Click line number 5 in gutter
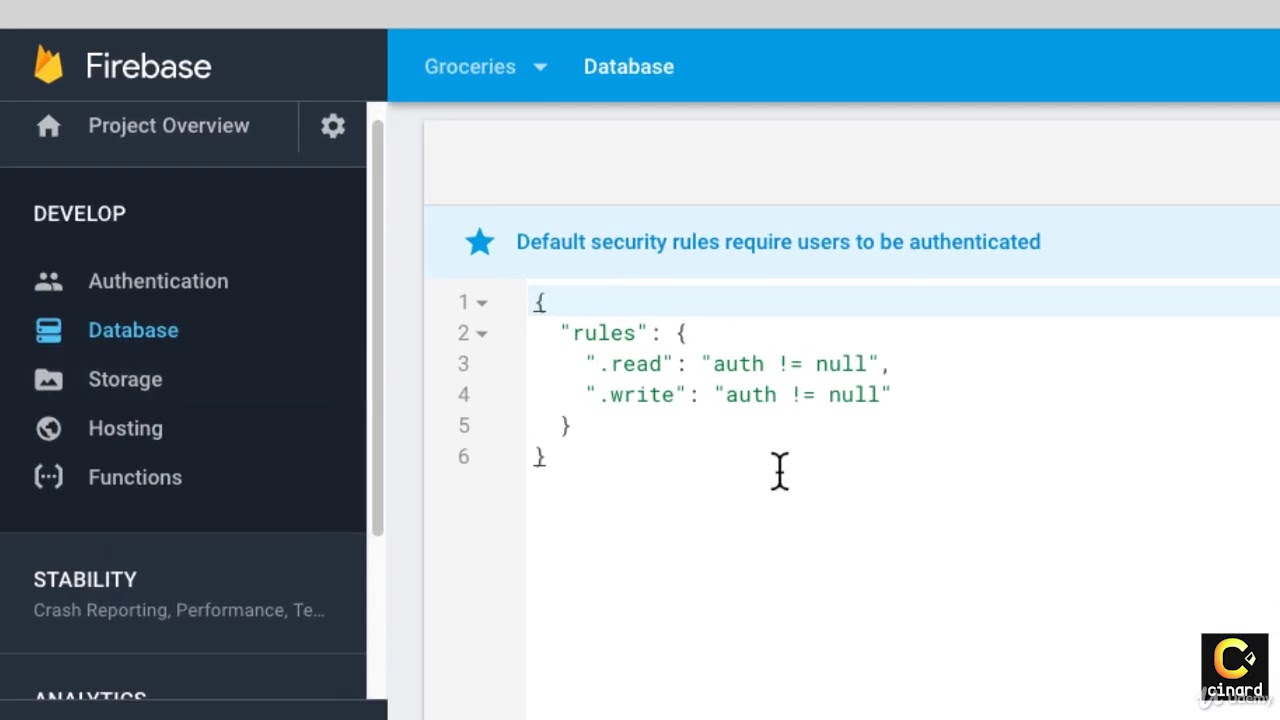1280x720 pixels. pyautogui.click(x=463, y=426)
